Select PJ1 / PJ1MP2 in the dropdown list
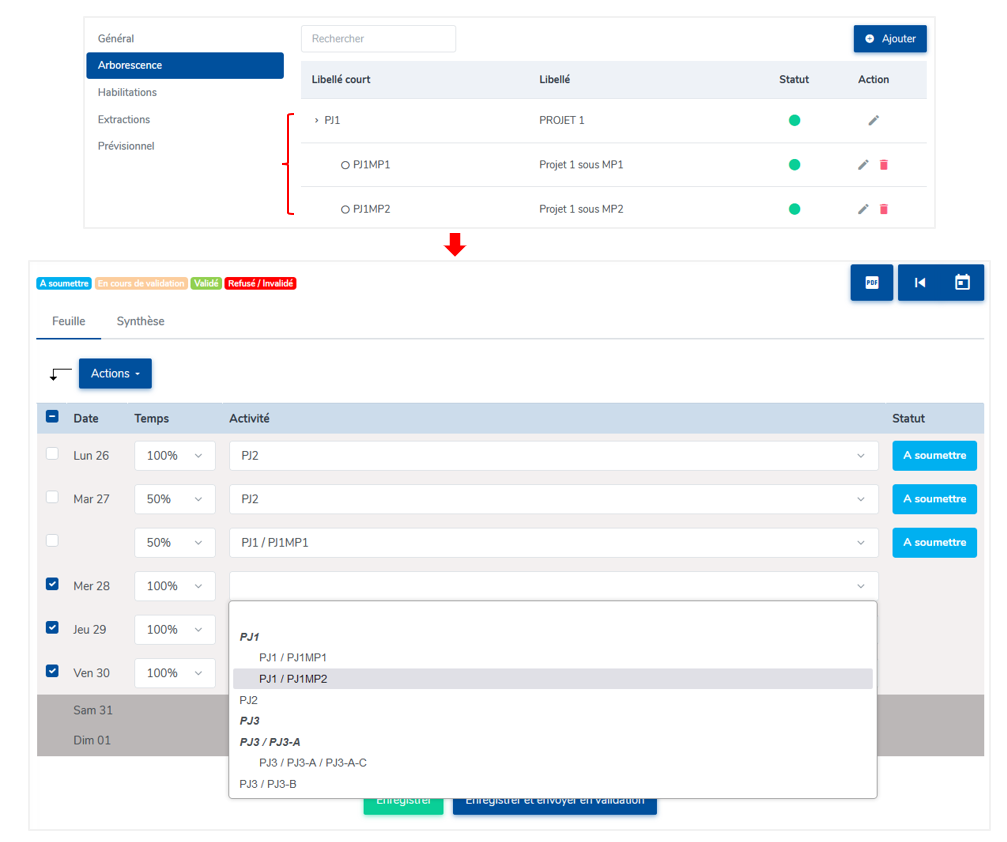 coord(293,679)
